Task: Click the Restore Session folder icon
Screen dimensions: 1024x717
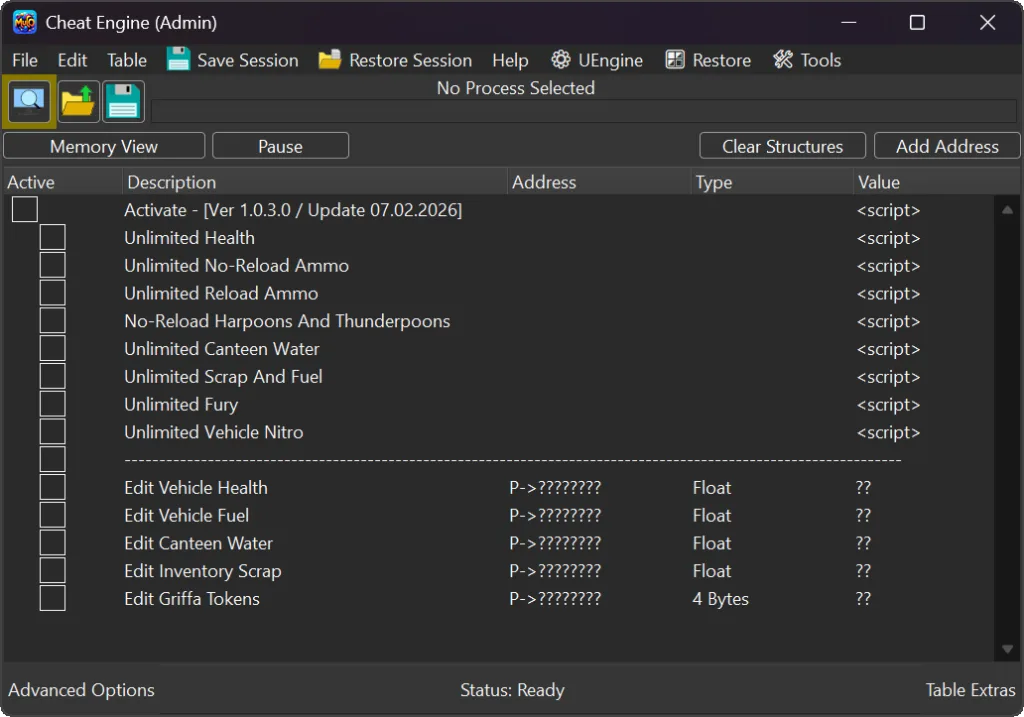Action: (x=330, y=59)
